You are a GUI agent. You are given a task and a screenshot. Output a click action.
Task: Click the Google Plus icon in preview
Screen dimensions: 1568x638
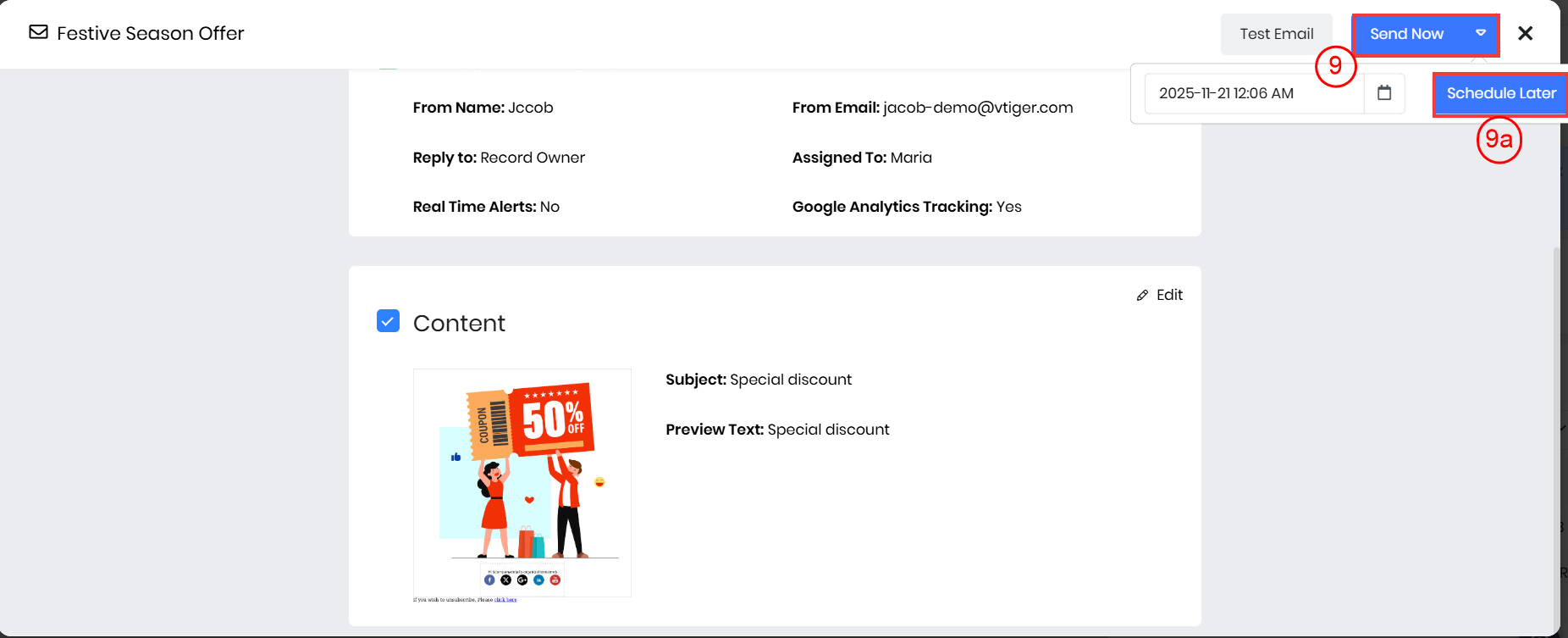pos(522,580)
